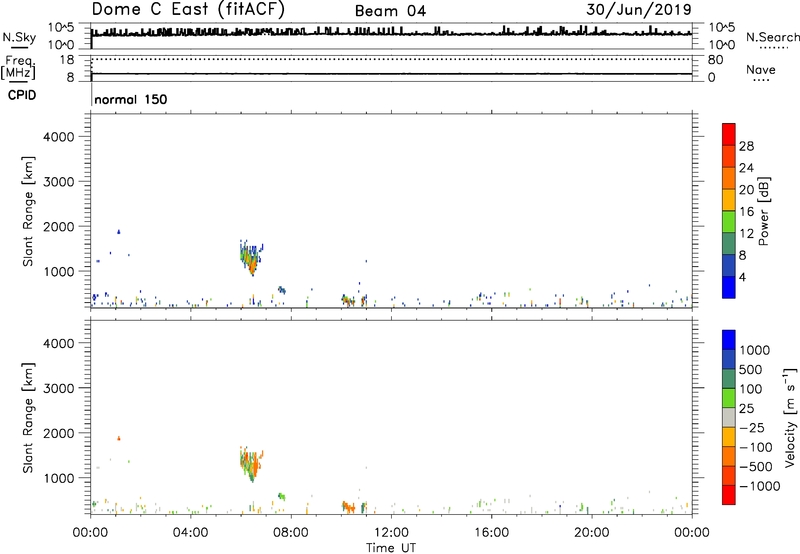Click the left '10^5' sky noise axis value
The height and width of the screenshot is (554, 800).
(61, 28)
